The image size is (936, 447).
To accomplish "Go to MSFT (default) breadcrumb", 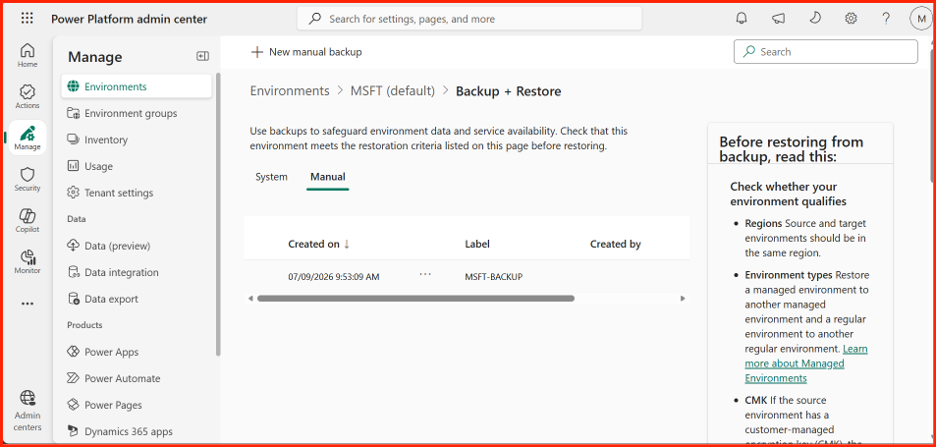I will point(392,91).
